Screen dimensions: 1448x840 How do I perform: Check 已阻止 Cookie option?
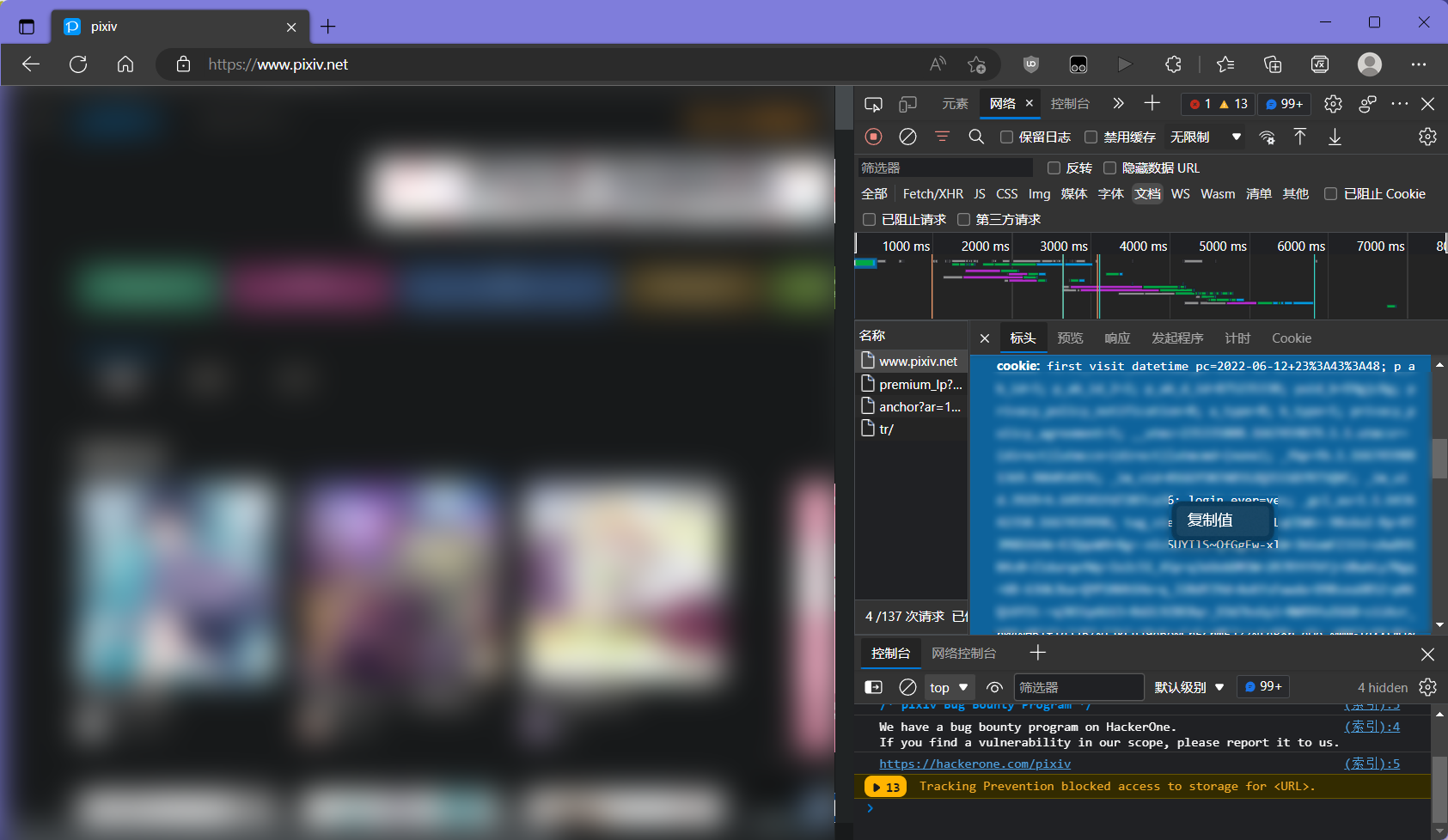click(1331, 194)
